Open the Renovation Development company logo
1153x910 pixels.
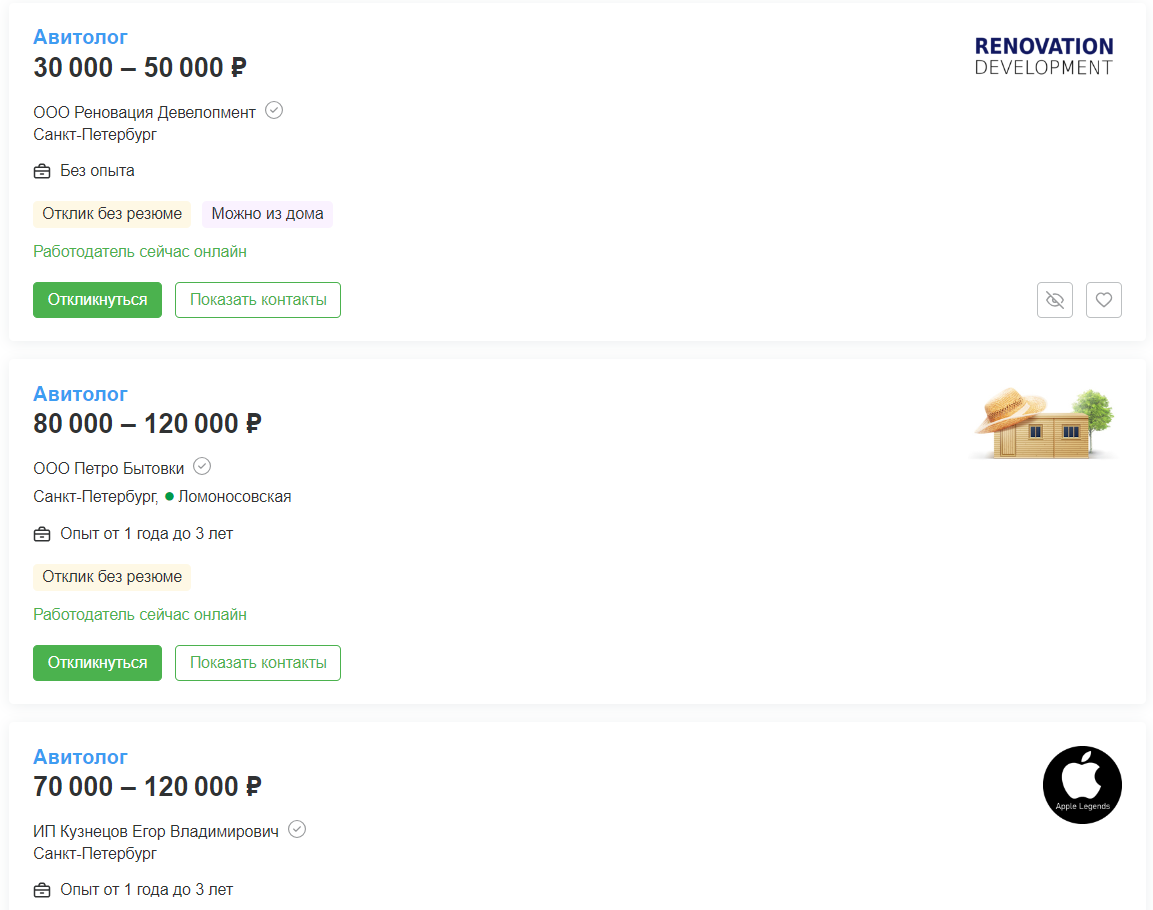(x=1043, y=56)
